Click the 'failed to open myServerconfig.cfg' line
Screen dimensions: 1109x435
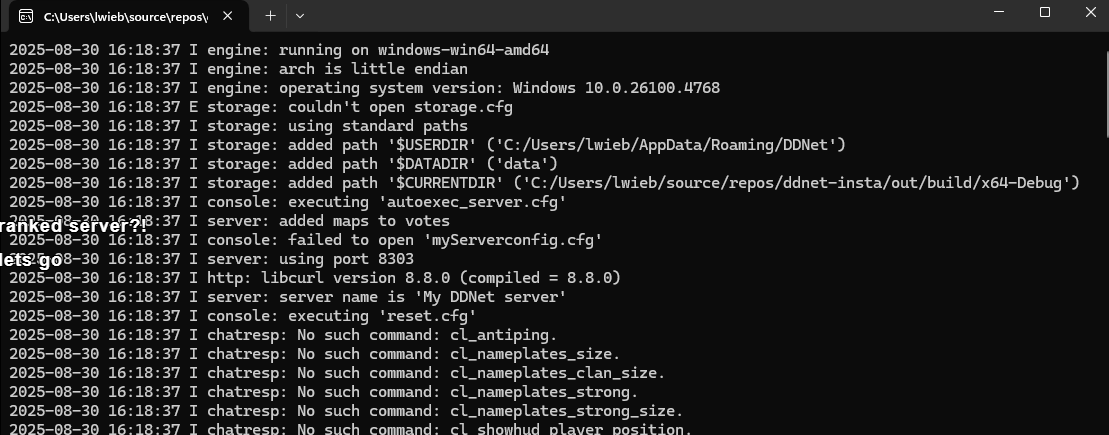pos(306,240)
